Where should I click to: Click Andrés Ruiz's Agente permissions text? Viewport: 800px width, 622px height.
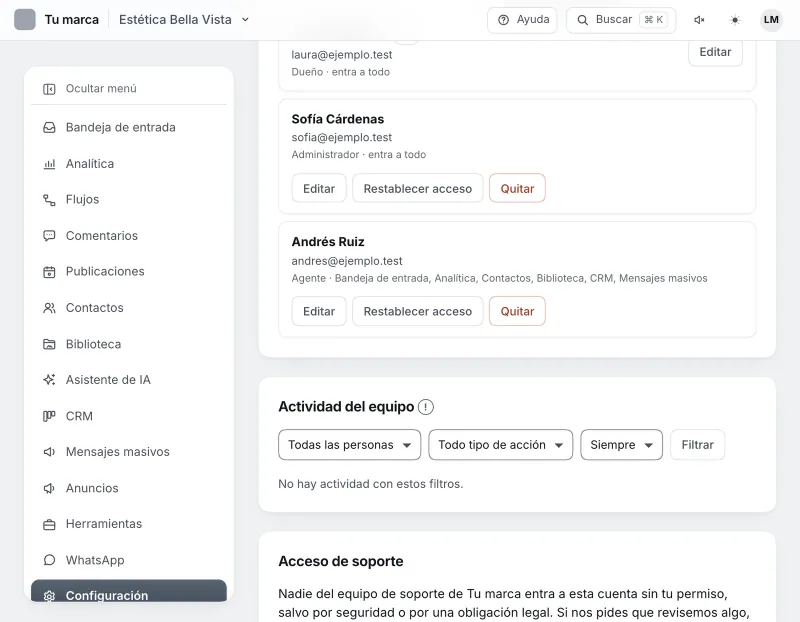tap(499, 278)
